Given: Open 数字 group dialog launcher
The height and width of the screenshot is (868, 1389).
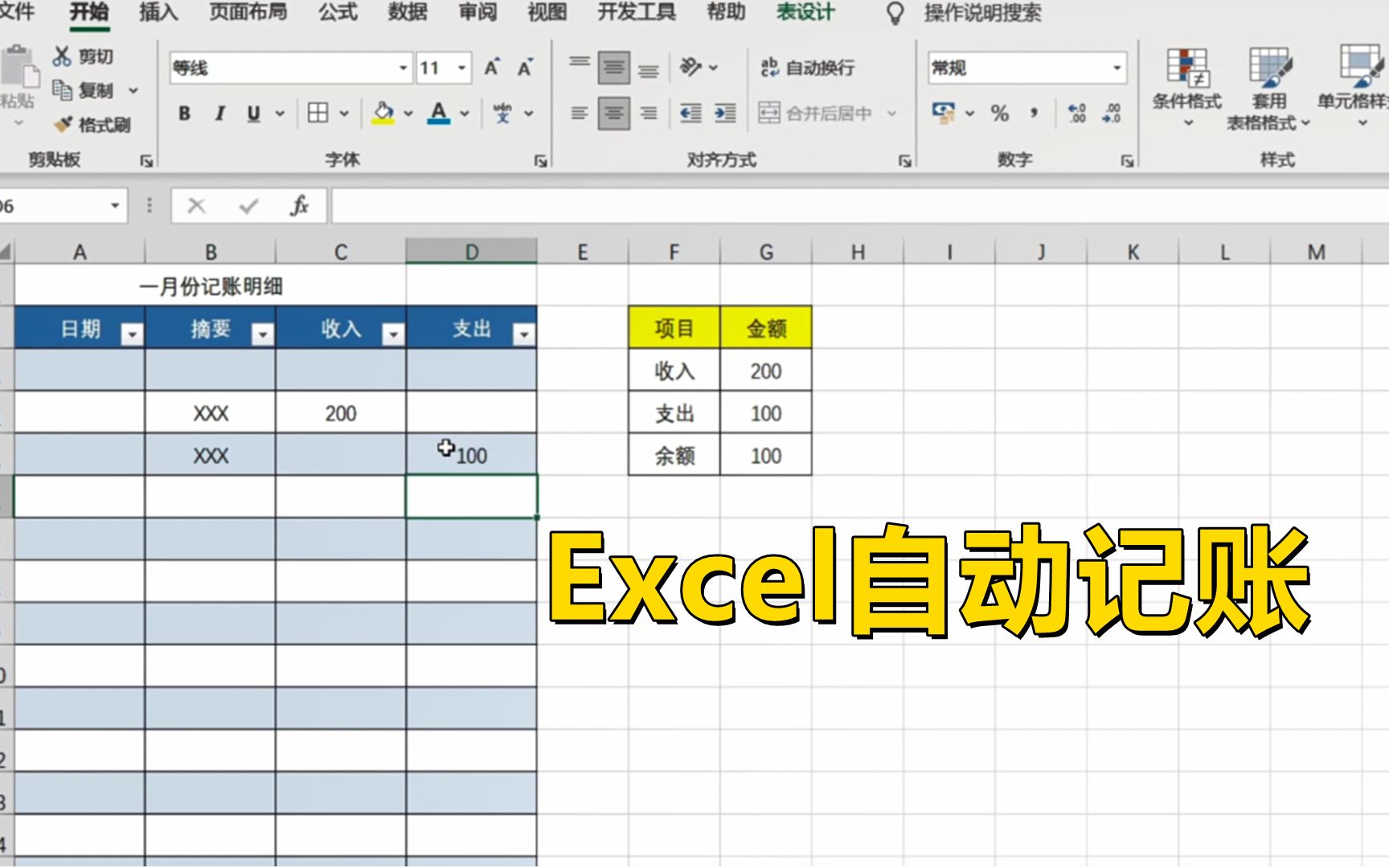Looking at the screenshot, I should (1127, 162).
